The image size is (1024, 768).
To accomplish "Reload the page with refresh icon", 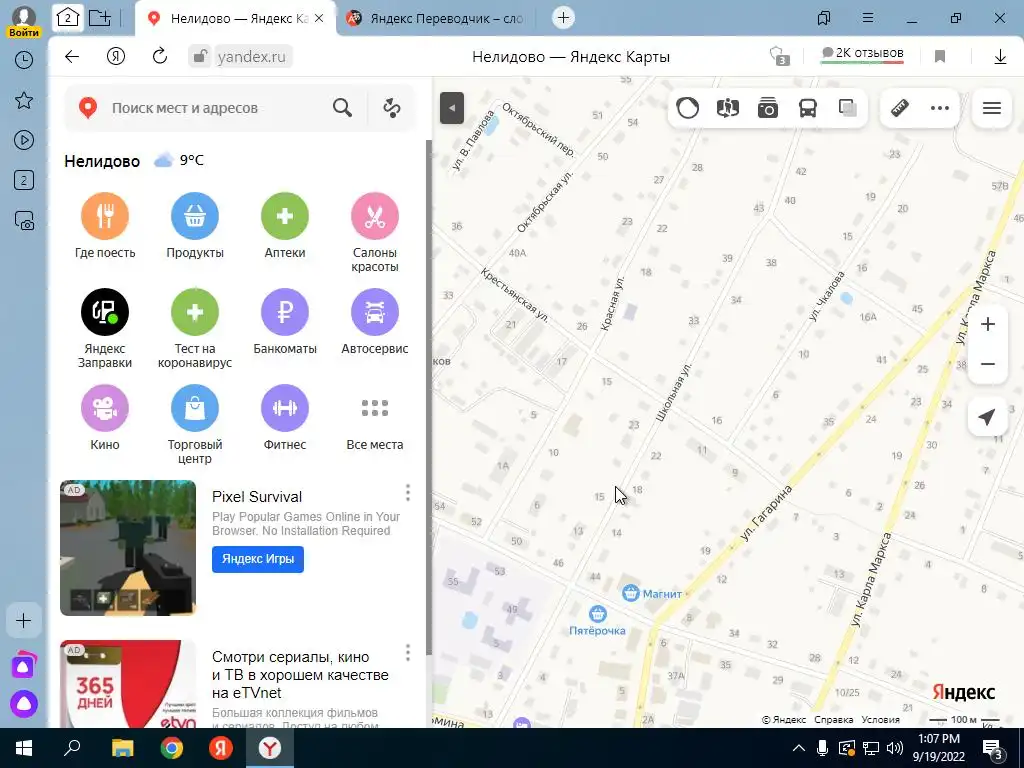I will (160, 57).
